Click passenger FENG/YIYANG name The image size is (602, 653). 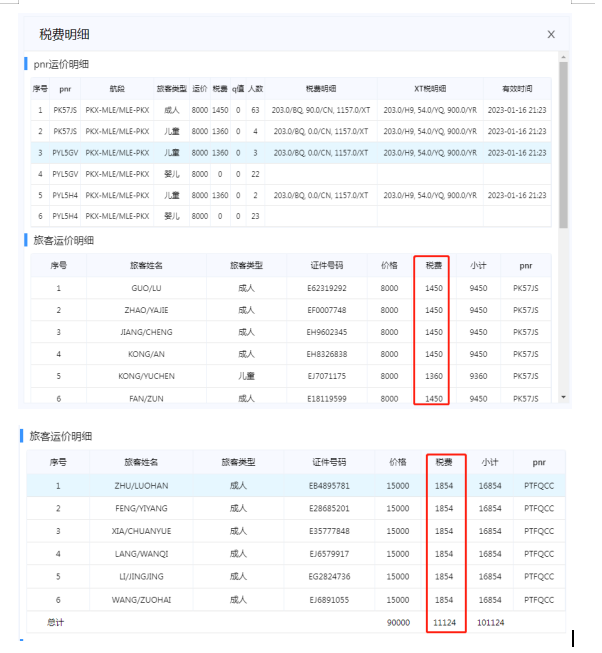pyautogui.click(x=142, y=509)
